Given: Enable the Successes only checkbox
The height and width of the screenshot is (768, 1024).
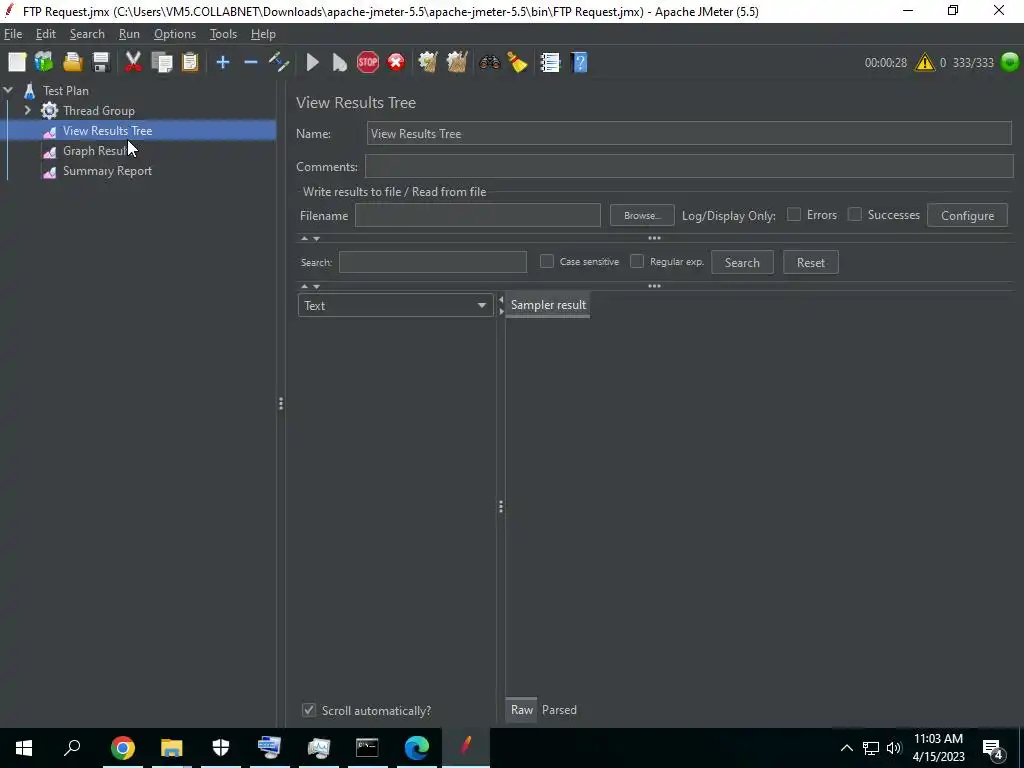Looking at the screenshot, I should pos(854,214).
